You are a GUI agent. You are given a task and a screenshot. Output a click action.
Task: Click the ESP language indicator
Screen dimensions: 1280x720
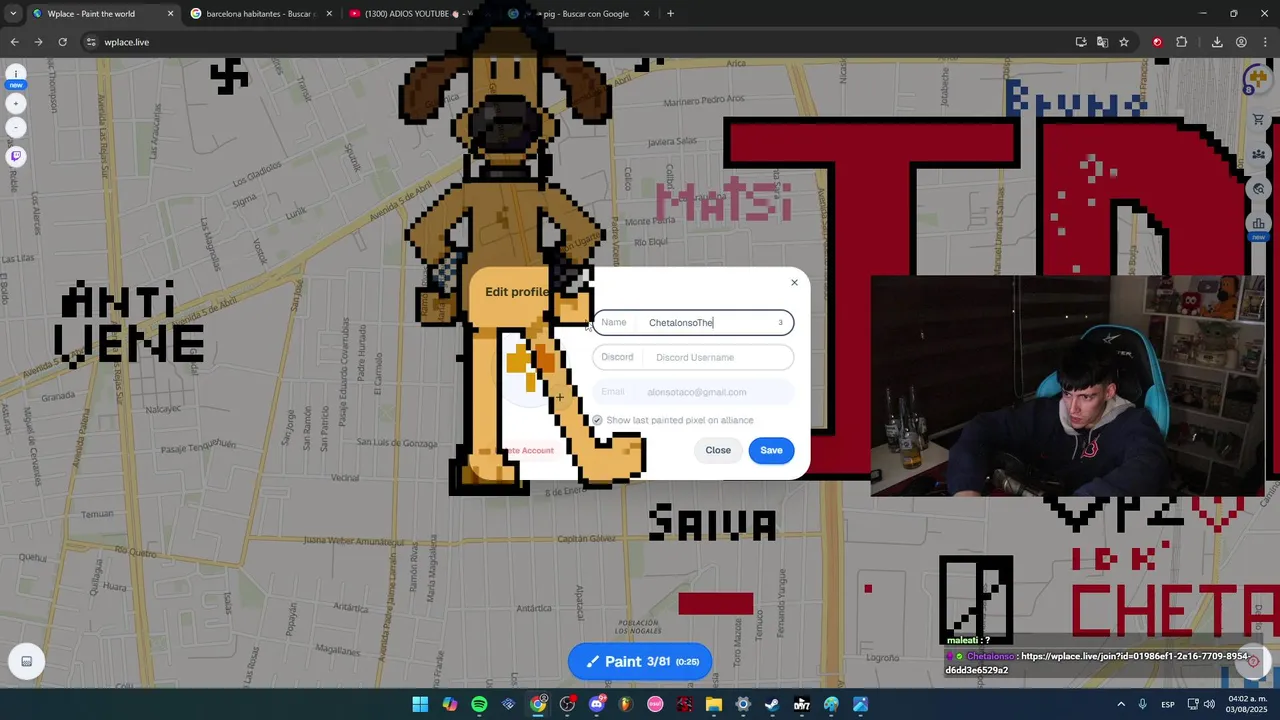click(x=1168, y=704)
